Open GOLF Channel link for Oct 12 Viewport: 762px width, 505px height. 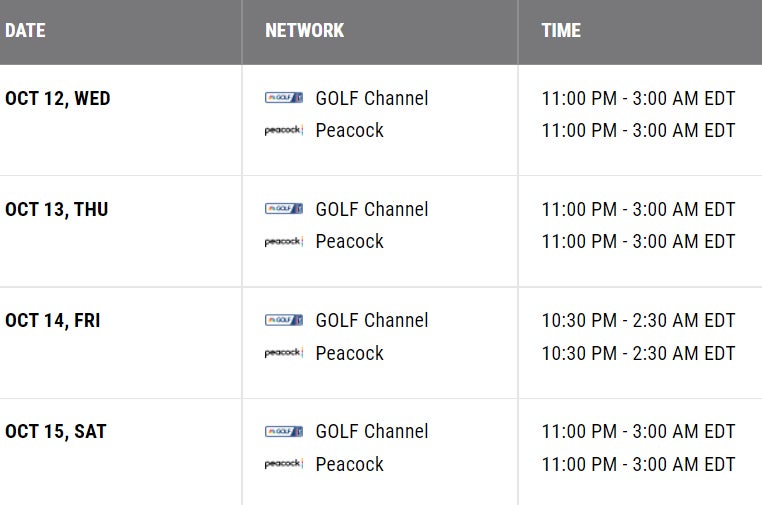372,98
